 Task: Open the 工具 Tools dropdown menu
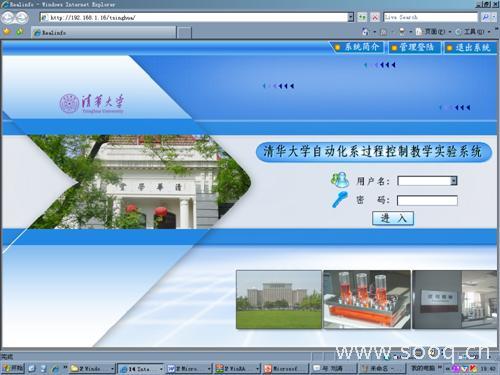(473, 32)
